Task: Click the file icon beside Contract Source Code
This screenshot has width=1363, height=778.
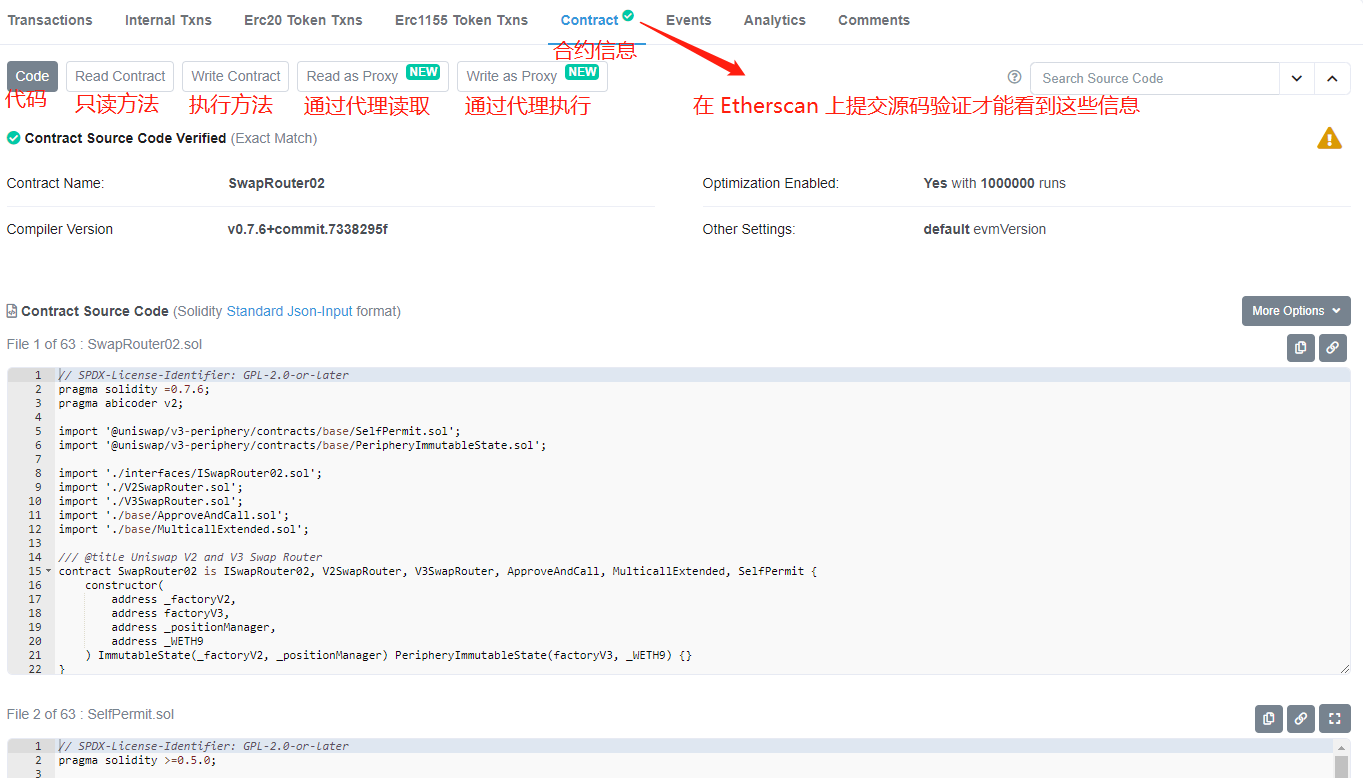Action: [12, 311]
